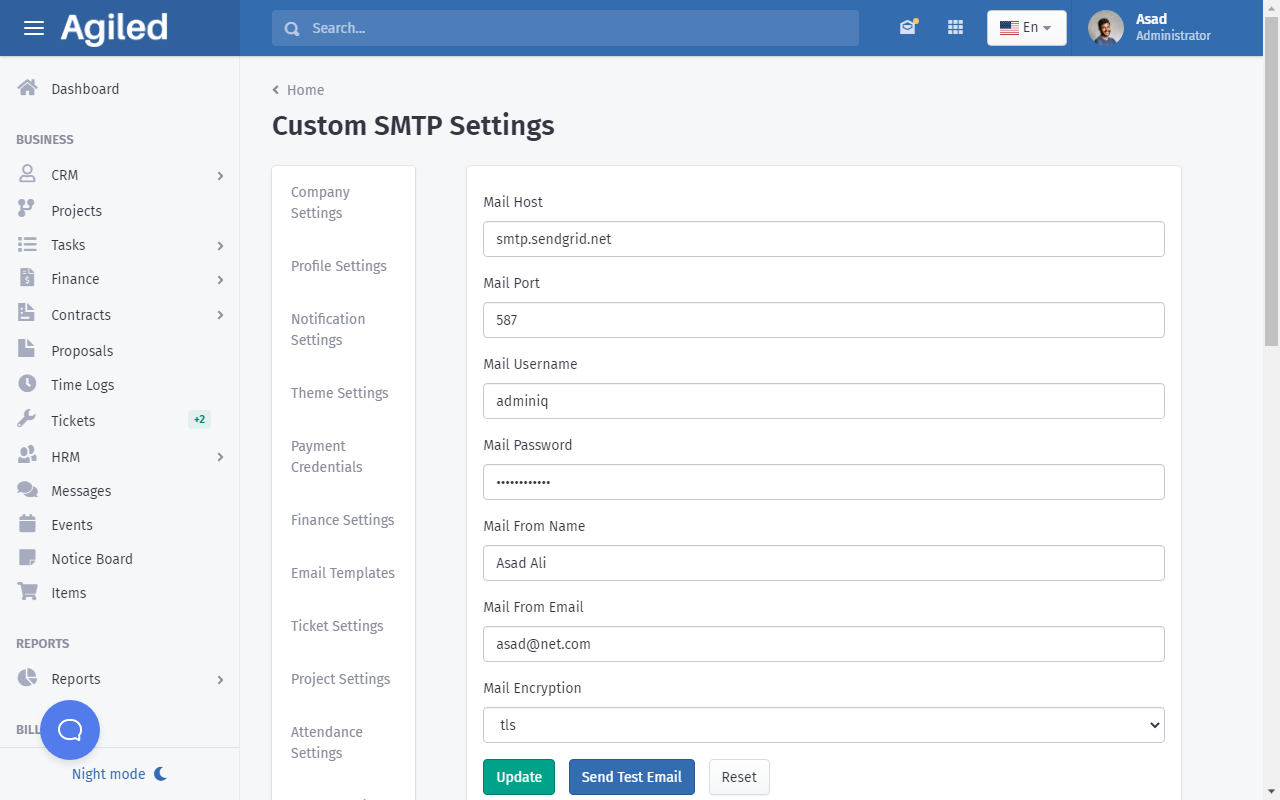Click into the Mail Host field
Viewport: 1280px width, 800px height.
(823, 239)
